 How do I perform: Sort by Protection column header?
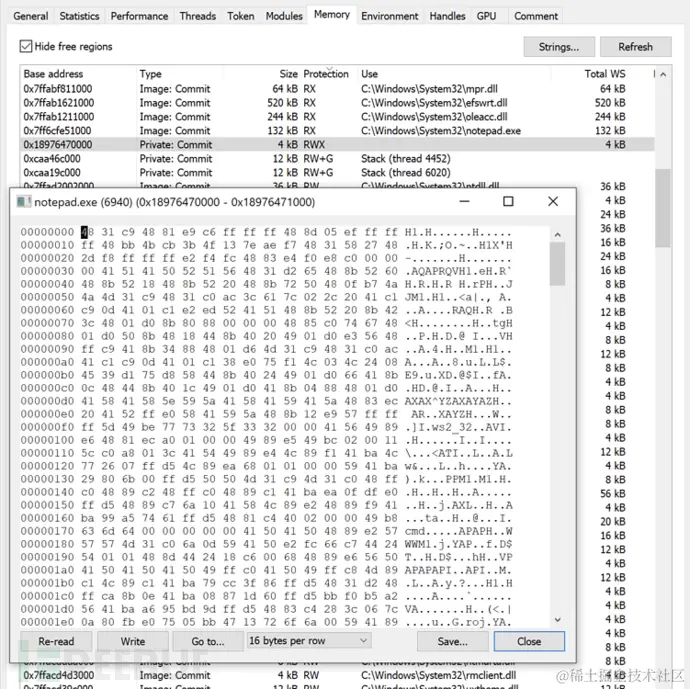(328, 73)
